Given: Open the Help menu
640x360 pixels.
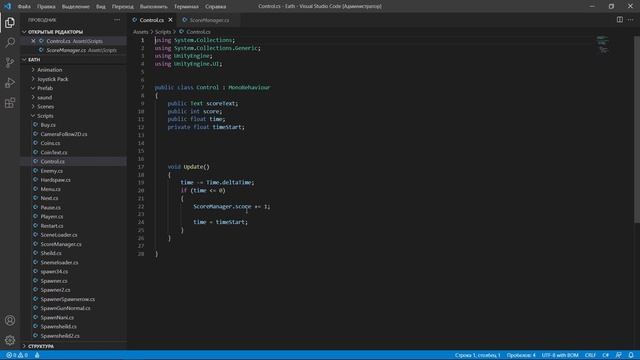Looking at the screenshot, I should coord(216,7).
